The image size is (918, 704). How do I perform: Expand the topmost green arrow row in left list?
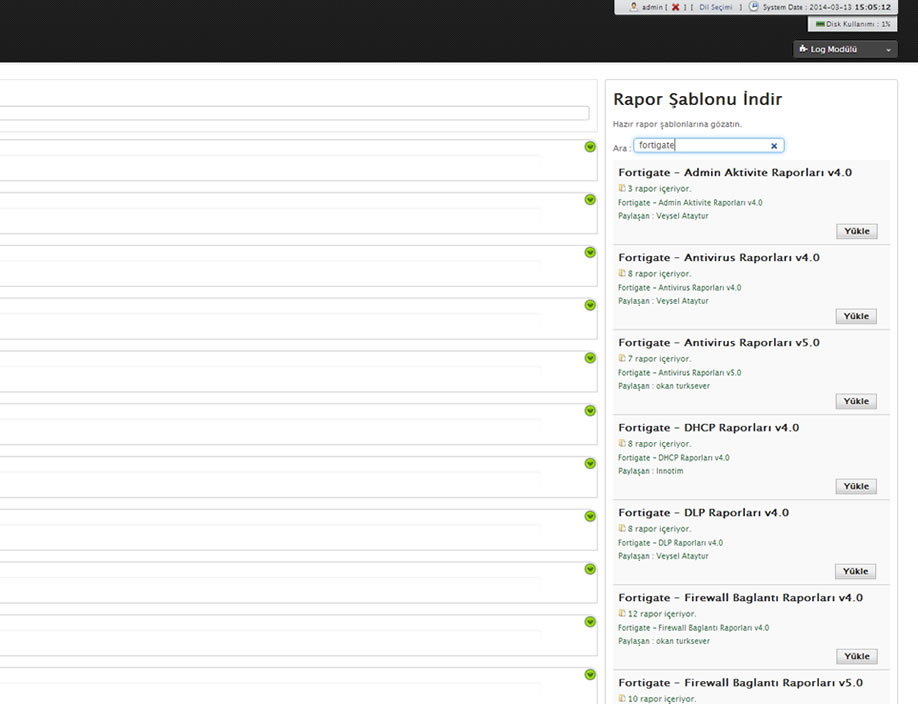590,147
